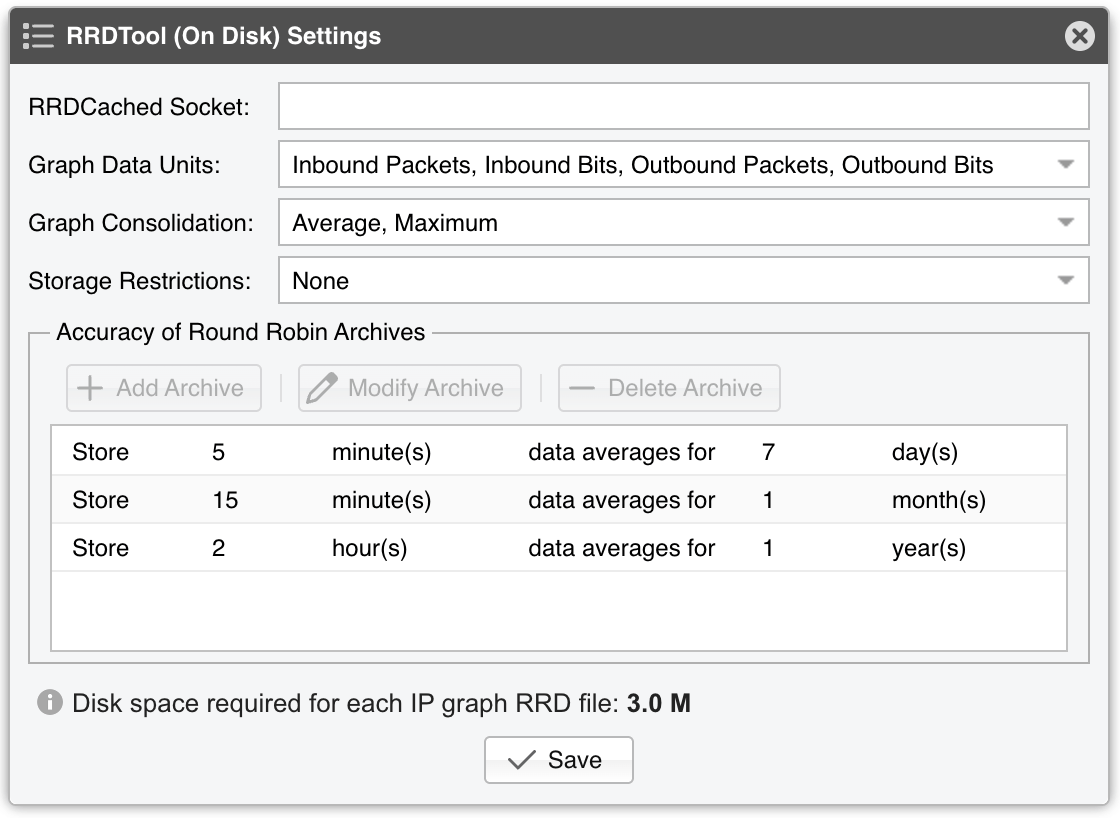Click the Accuracy of Round Robin Archives heading
The image size is (1120, 818).
point(241,332)
